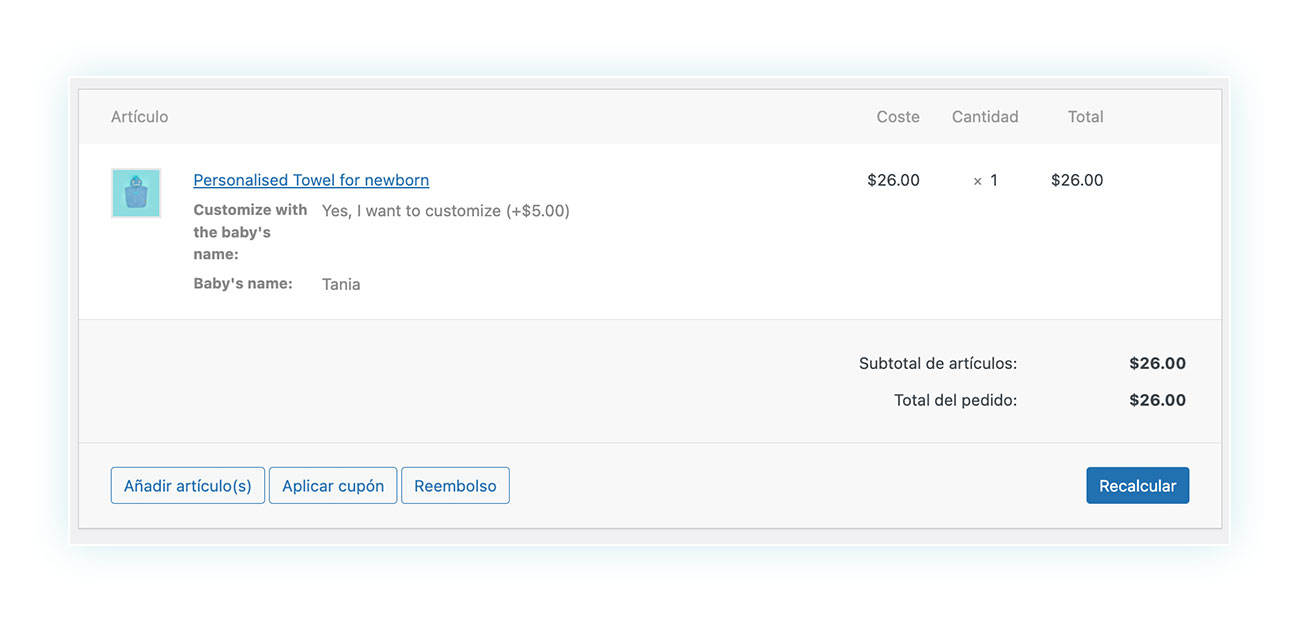Open the Personalised Towel for newborn link

coord(311,180)
